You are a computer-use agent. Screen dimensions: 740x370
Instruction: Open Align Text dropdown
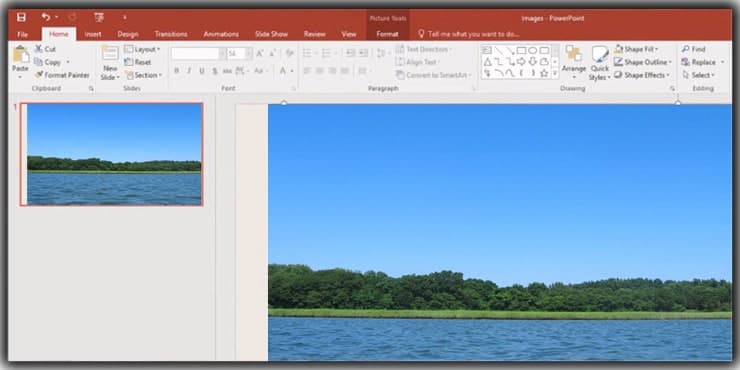[418, 62]
